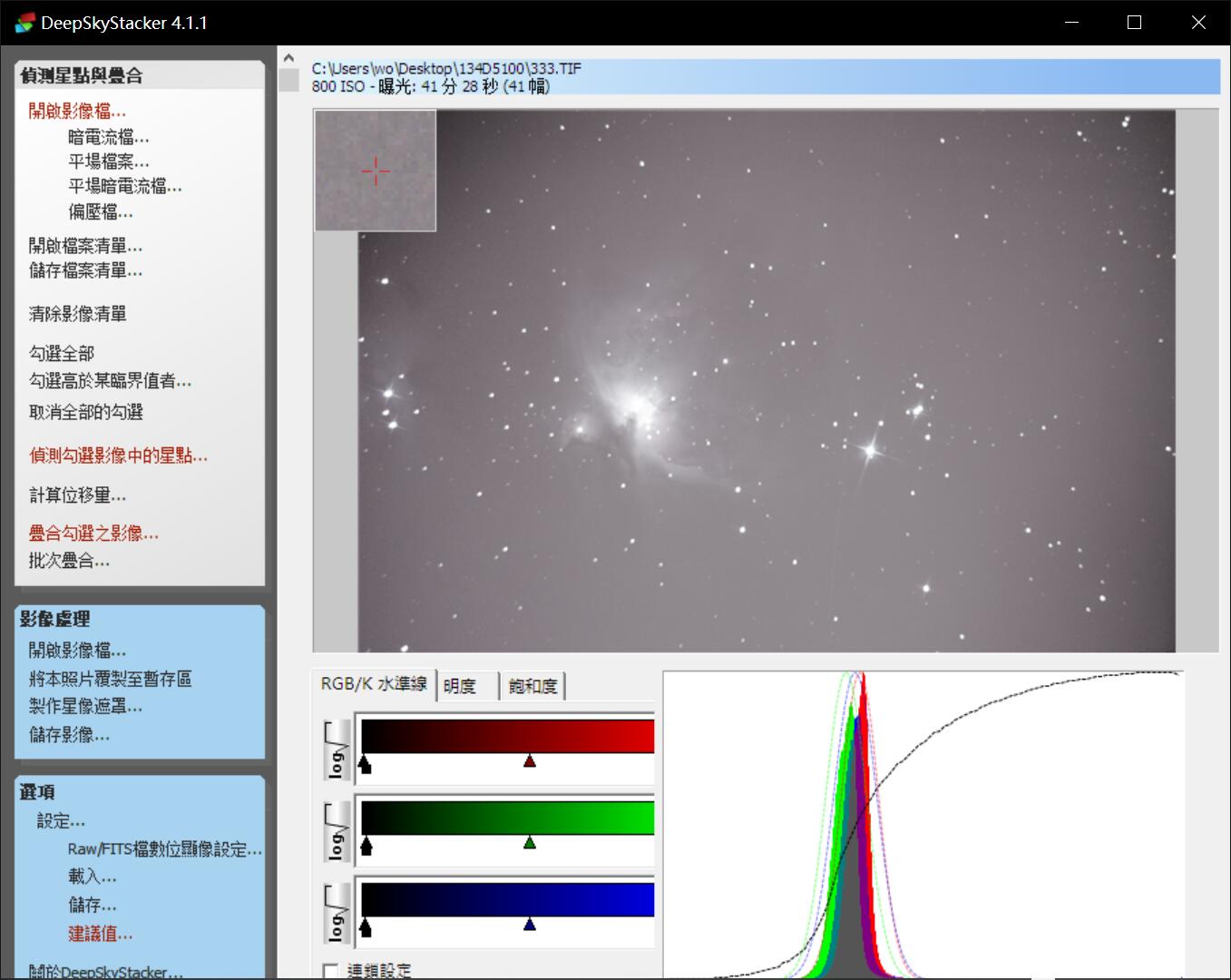The width and height of the screenshot is (1231, 980).
Task: Click Raw/FITS檔數位顯像設定...
Action: click(x=165, y=849)
